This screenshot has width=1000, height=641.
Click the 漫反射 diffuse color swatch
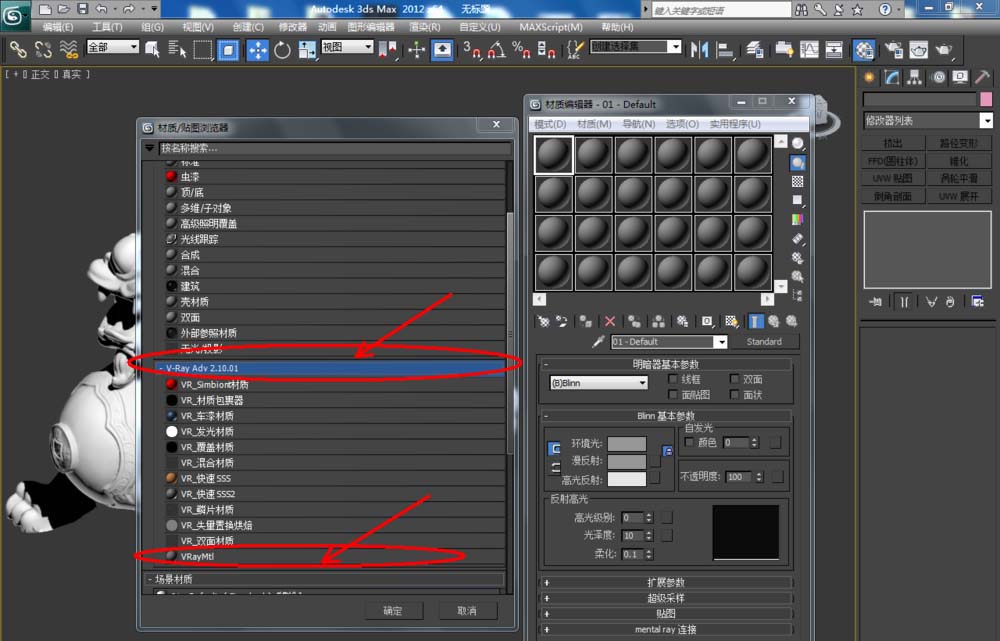[627, 460]
